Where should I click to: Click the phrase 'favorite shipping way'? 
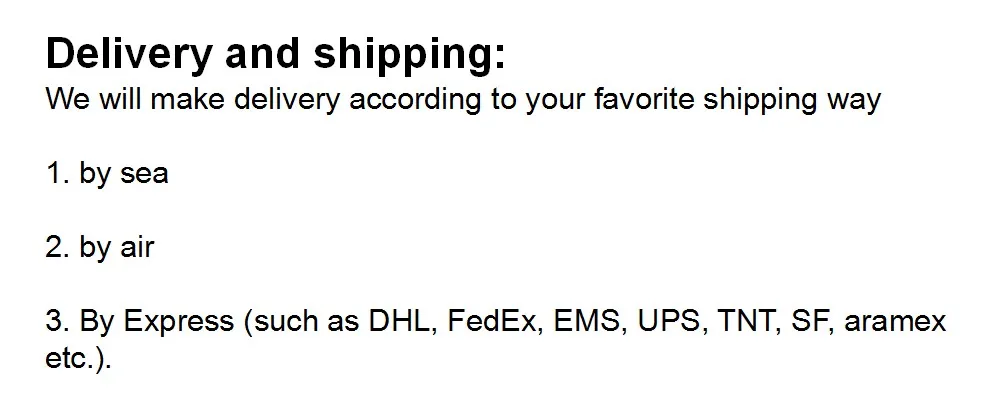click(x=738, y=100)
